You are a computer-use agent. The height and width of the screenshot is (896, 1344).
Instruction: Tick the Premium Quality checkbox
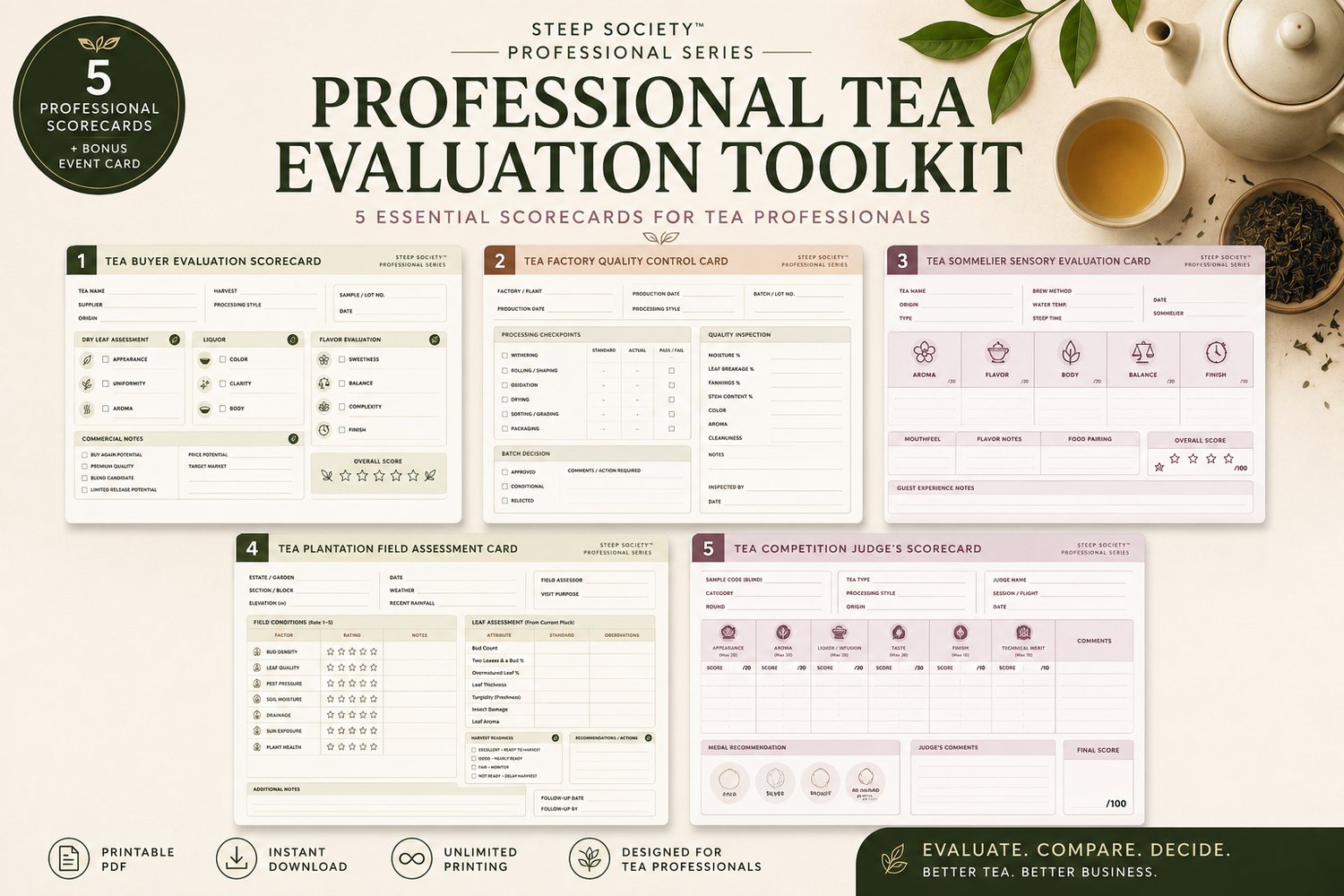point(85,467)
